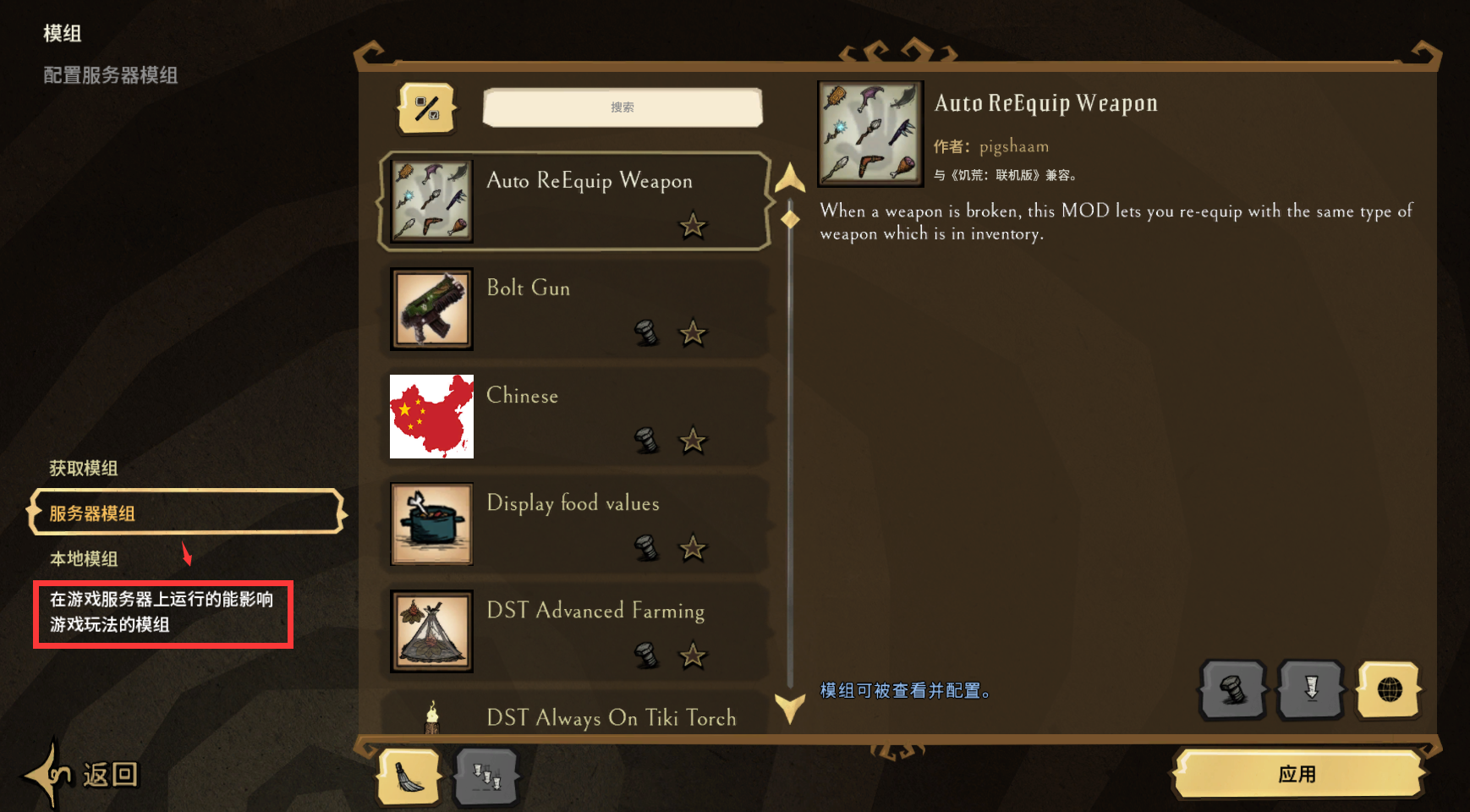The image size is (1470, 812).
Task: Favorite the Auto ReEquip Weapon mod star
Action: point(693,225)
